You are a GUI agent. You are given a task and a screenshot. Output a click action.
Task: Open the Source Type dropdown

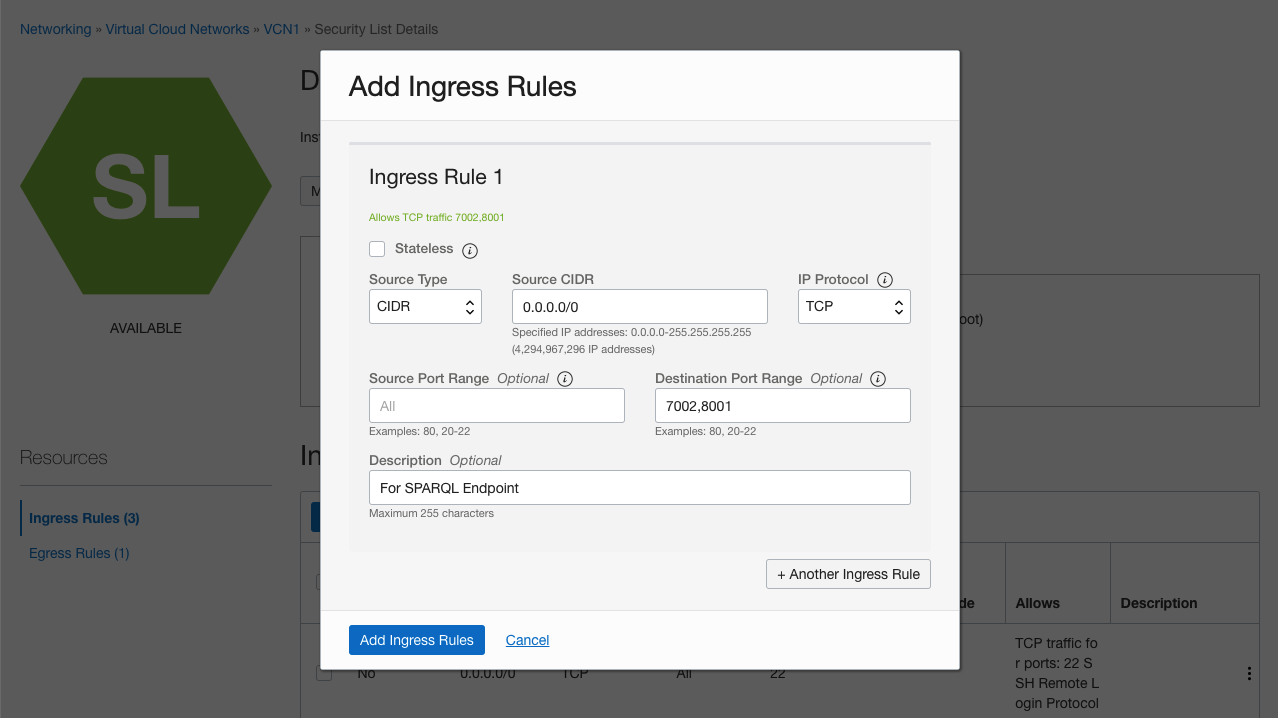pos(425,306)
